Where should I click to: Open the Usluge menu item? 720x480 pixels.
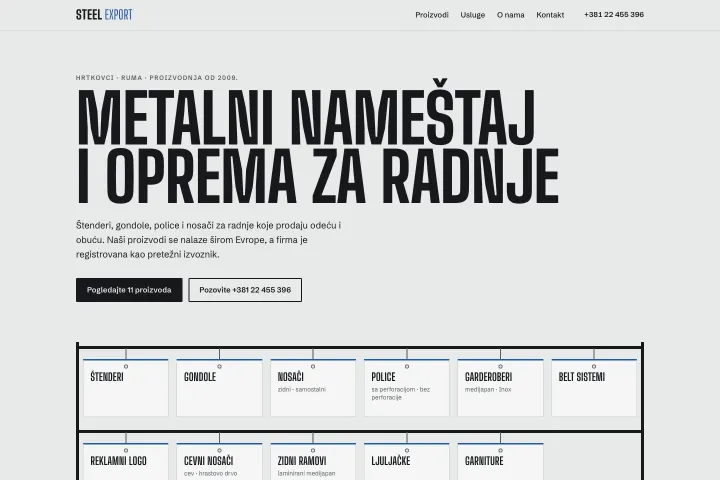472,15
